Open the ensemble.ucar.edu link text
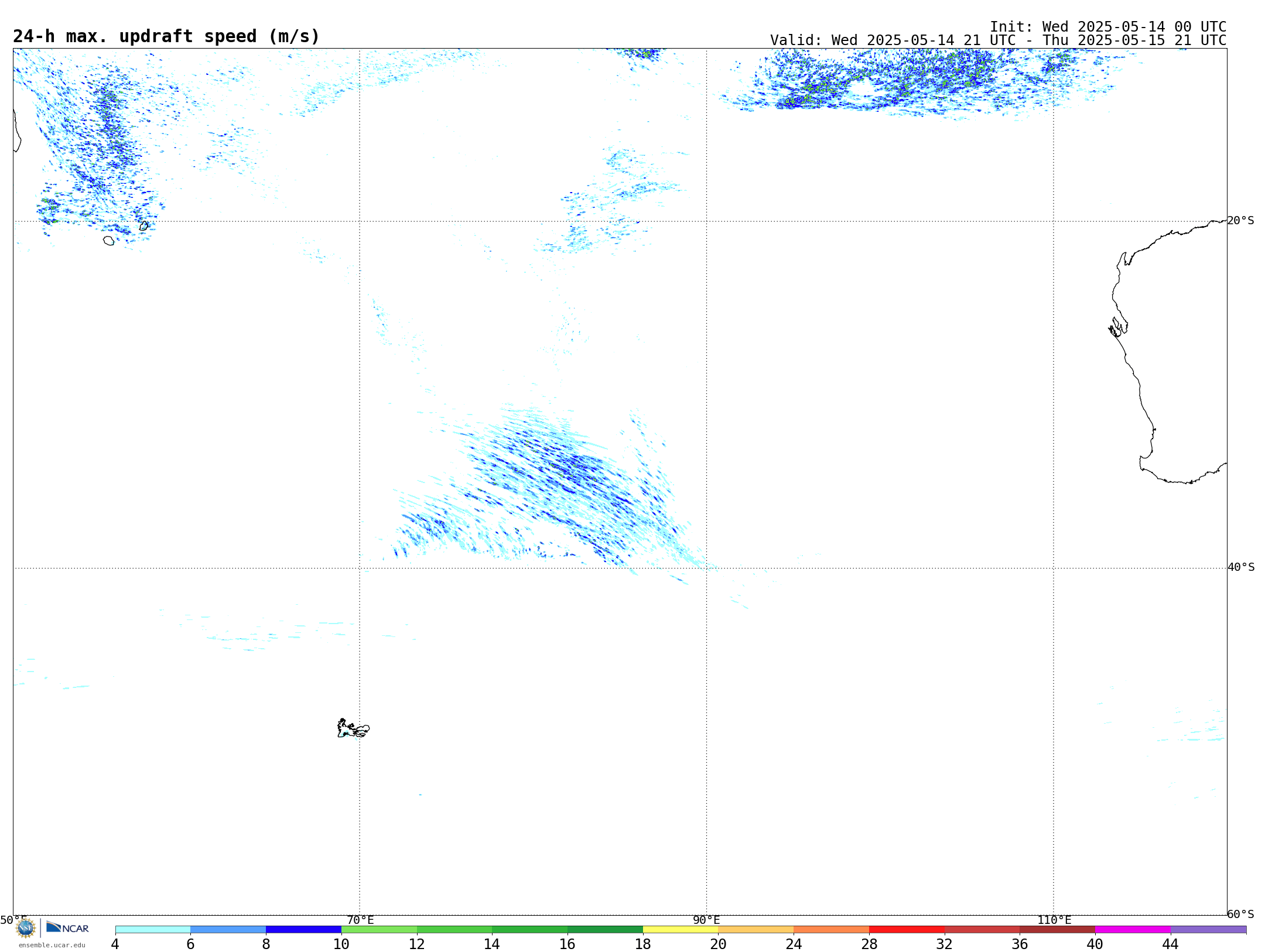The image size is (1265, 952). coord(52,945)
